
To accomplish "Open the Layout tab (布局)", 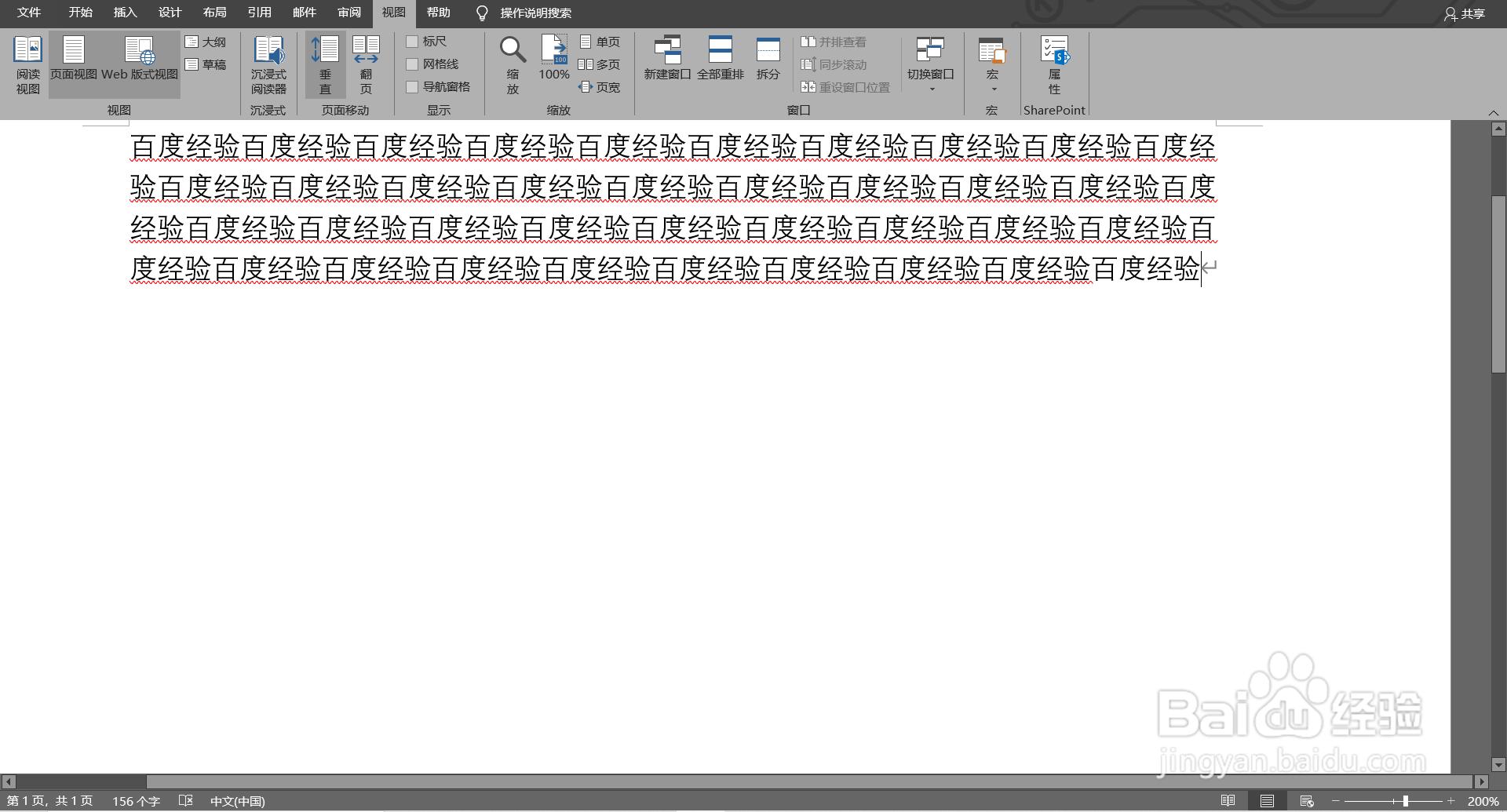I will pyautogui.click(x=214, y=13).
